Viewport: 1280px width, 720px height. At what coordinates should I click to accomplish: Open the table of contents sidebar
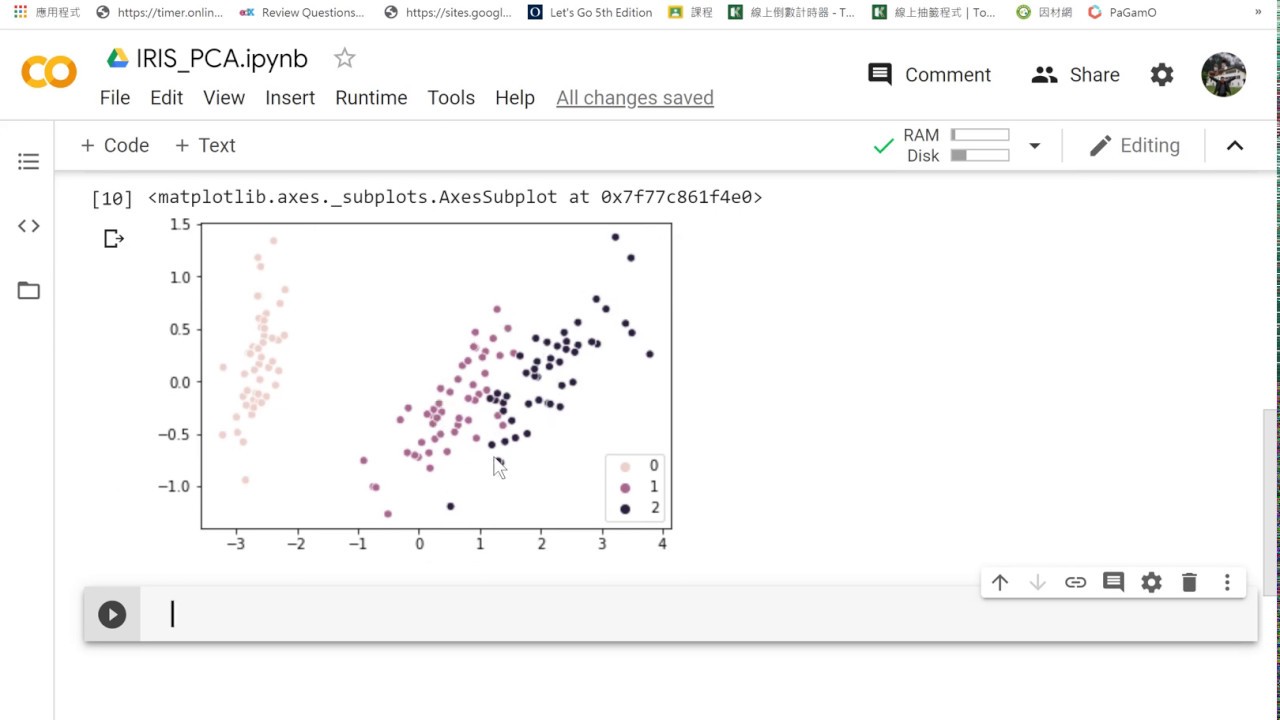click(x=28, y=161)
